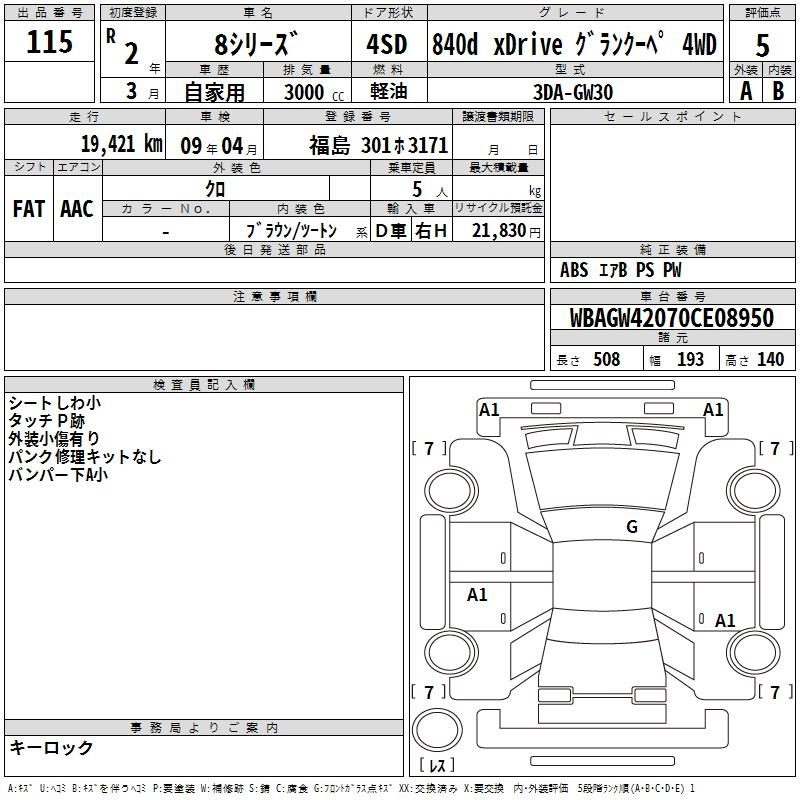Screen dimensions: 800x800
Task: Click the キーロック notice text
Action: pos(51,747)
